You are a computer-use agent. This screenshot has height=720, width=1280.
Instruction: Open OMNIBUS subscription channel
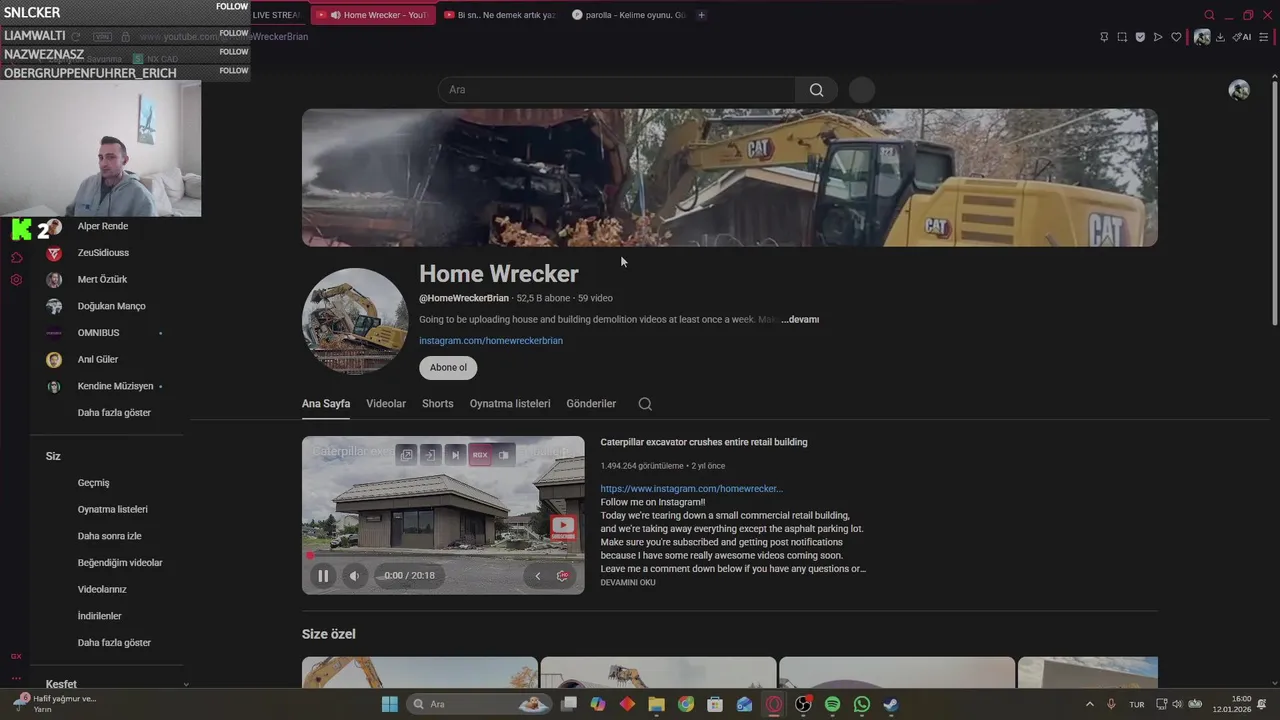click(x=98, y=333)
